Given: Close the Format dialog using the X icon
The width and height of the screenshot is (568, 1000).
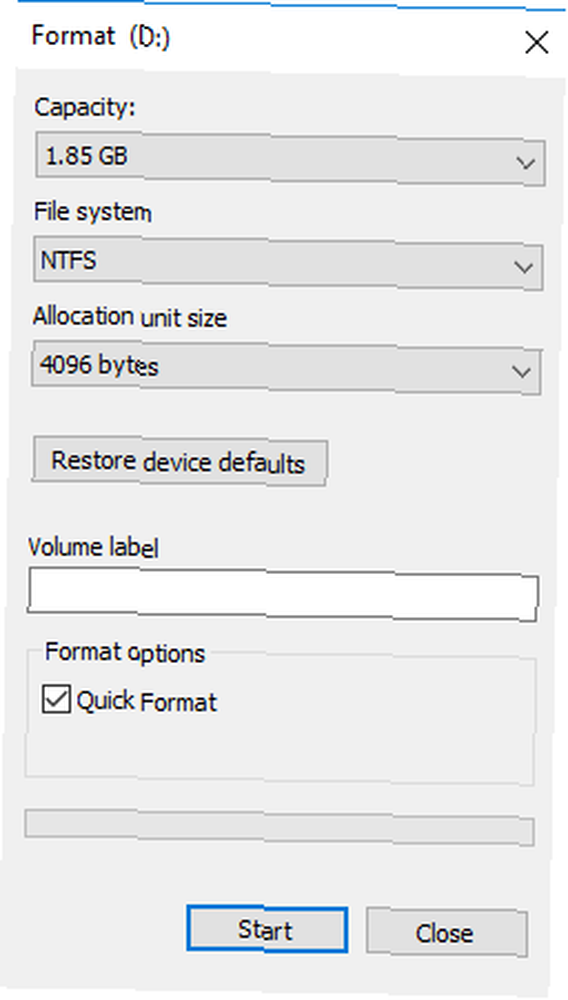Looking at the screenshot, I should coord(536,43).
